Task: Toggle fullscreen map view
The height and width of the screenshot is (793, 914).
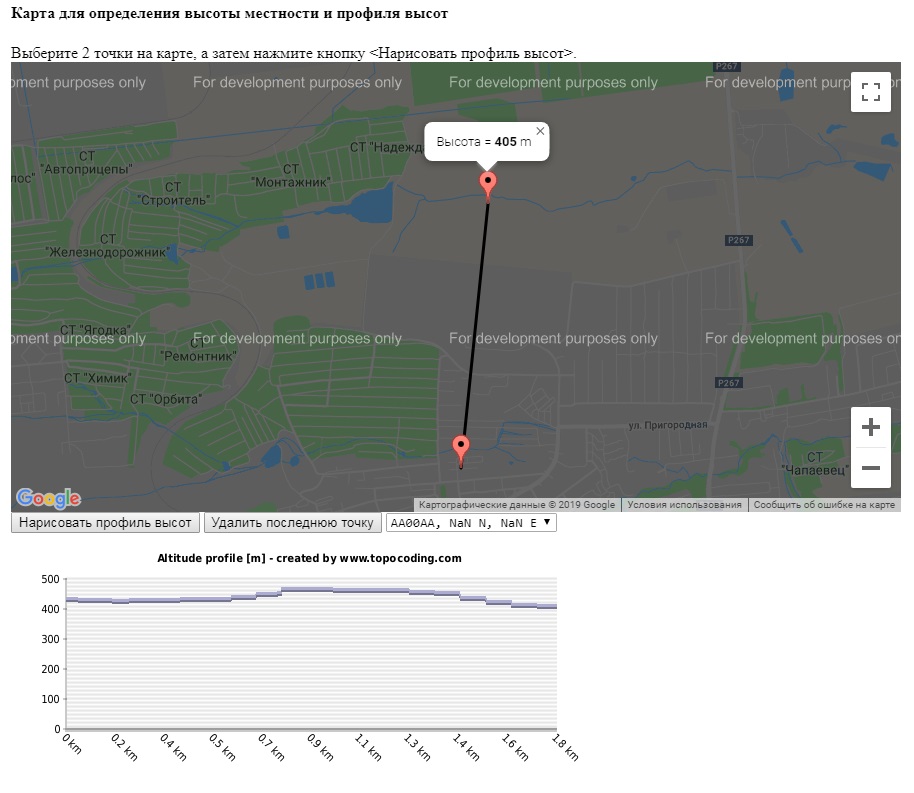Action: pos(870,92)
